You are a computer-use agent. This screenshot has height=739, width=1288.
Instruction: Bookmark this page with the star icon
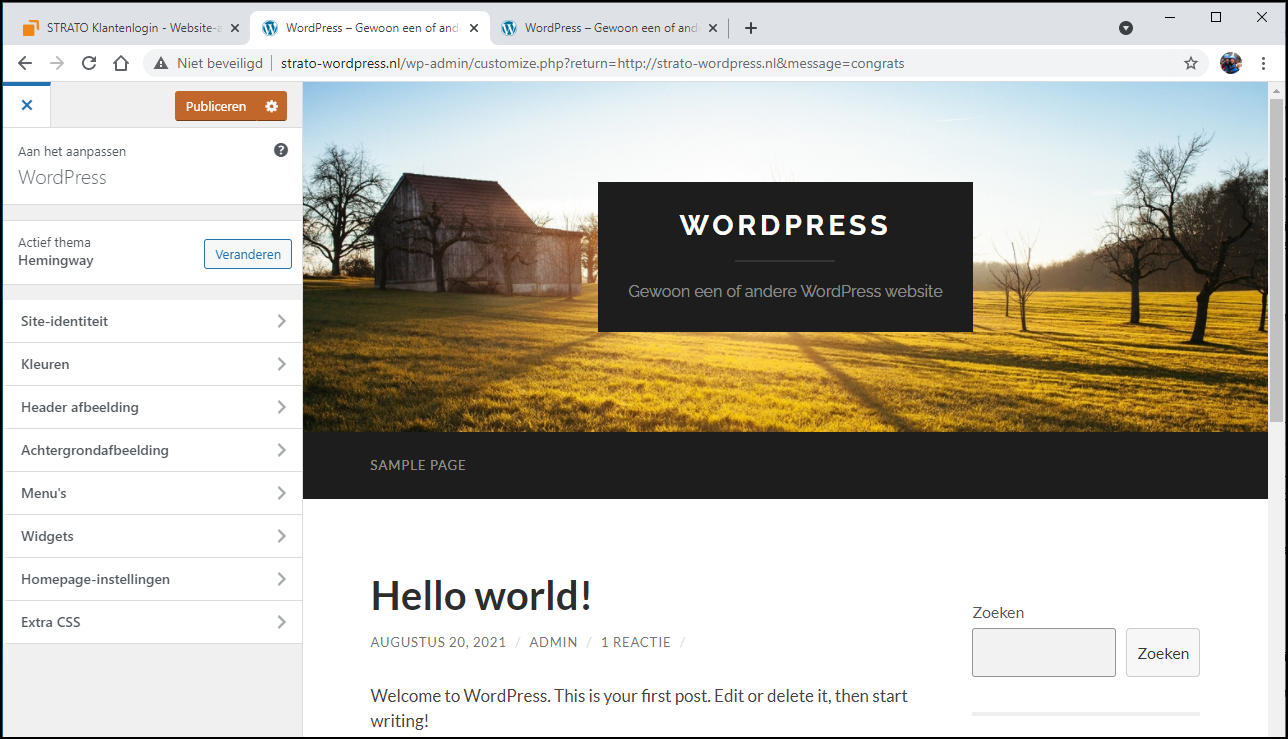[1191, 63]
